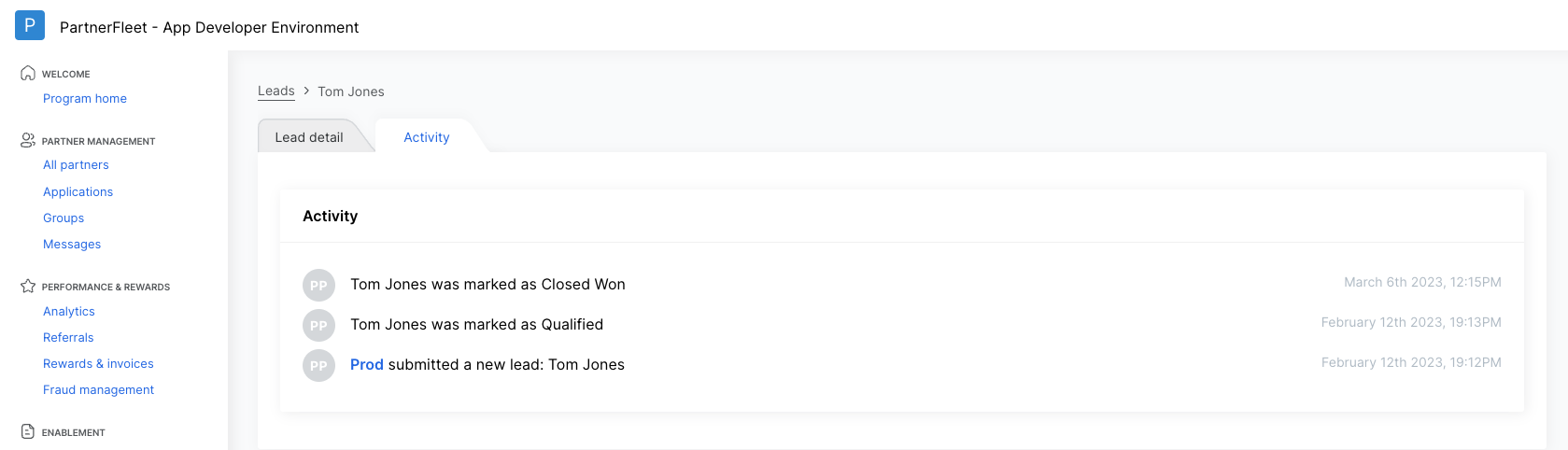Click the Performance & Rewards star icon
The height and width of the screenshot is (450, 1568).
(28, 286)
